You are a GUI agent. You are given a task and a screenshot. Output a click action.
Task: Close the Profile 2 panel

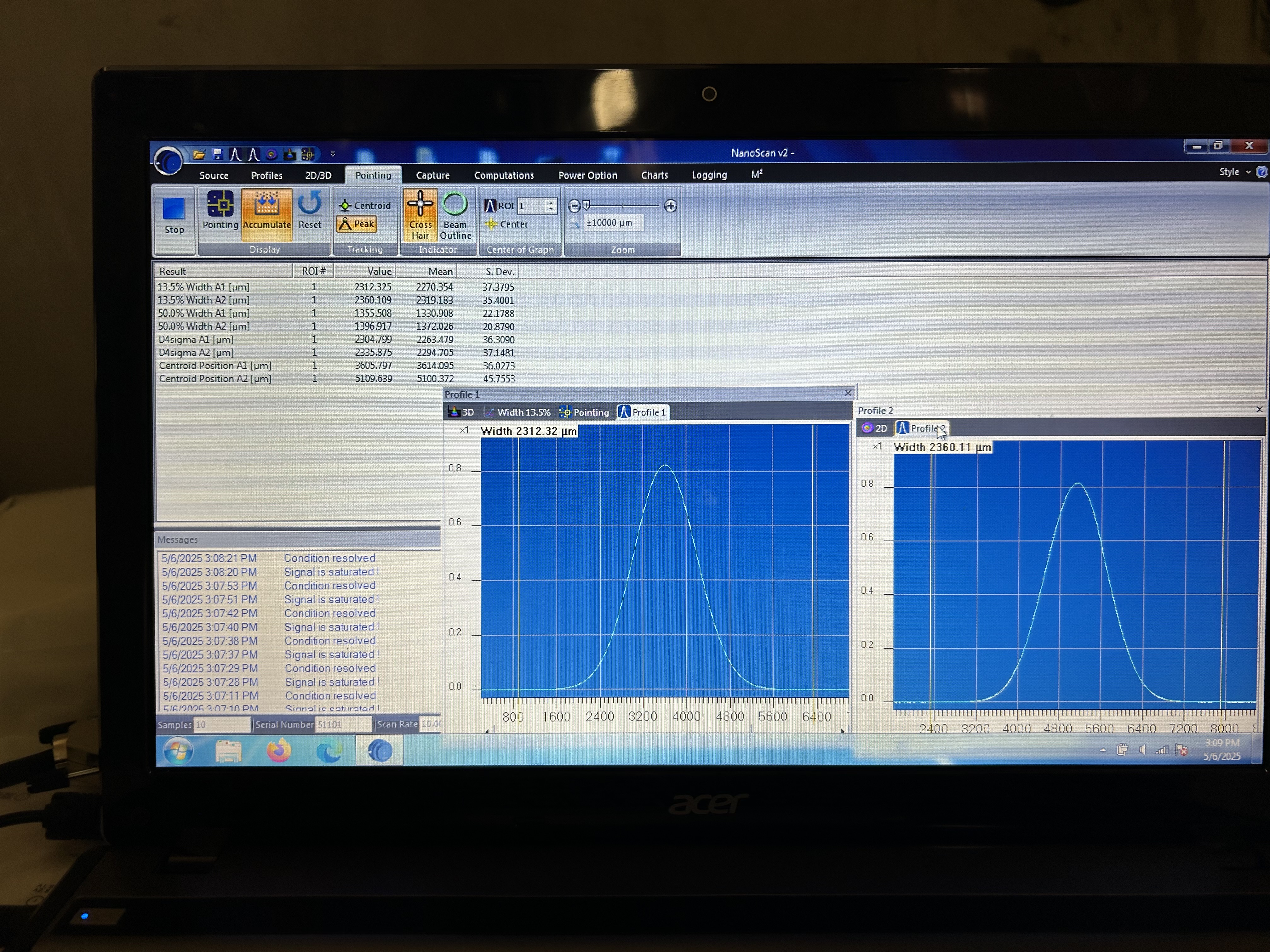pyautogui.click(x=1260, y=410)
